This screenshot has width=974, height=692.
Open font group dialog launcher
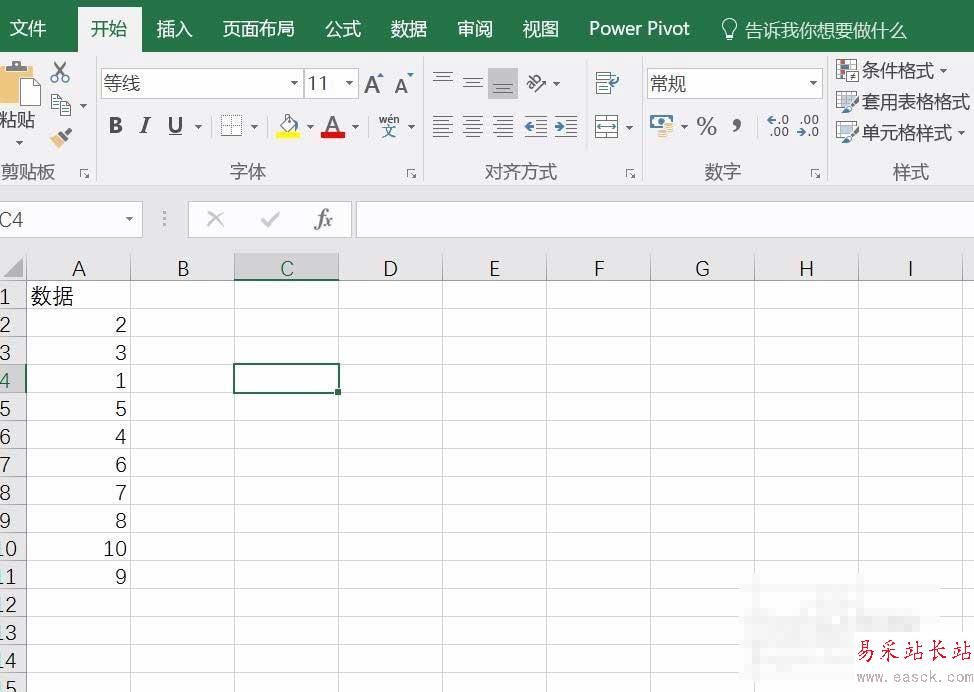411,173
